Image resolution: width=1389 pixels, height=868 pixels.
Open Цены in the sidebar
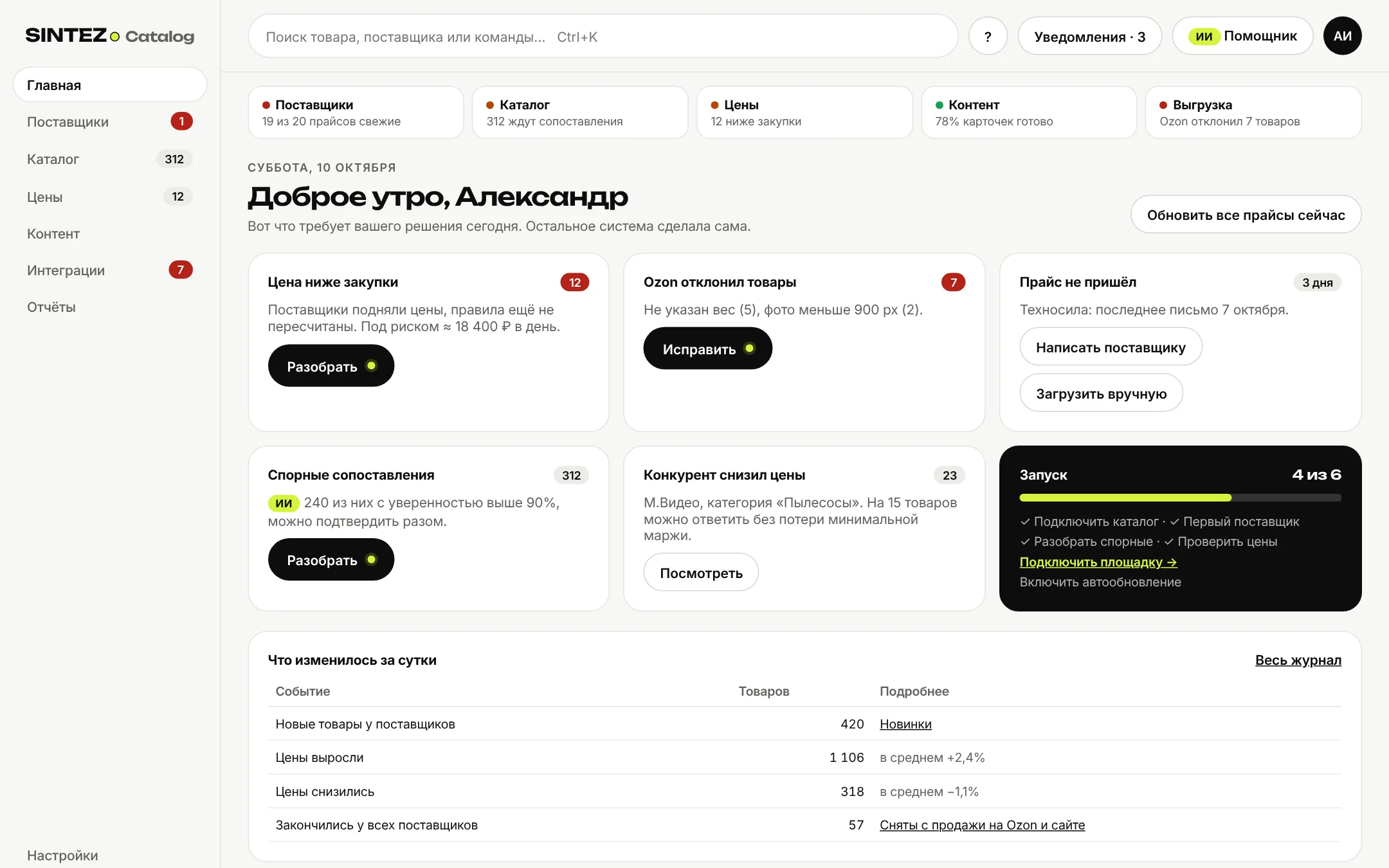[x=109, y=197]
